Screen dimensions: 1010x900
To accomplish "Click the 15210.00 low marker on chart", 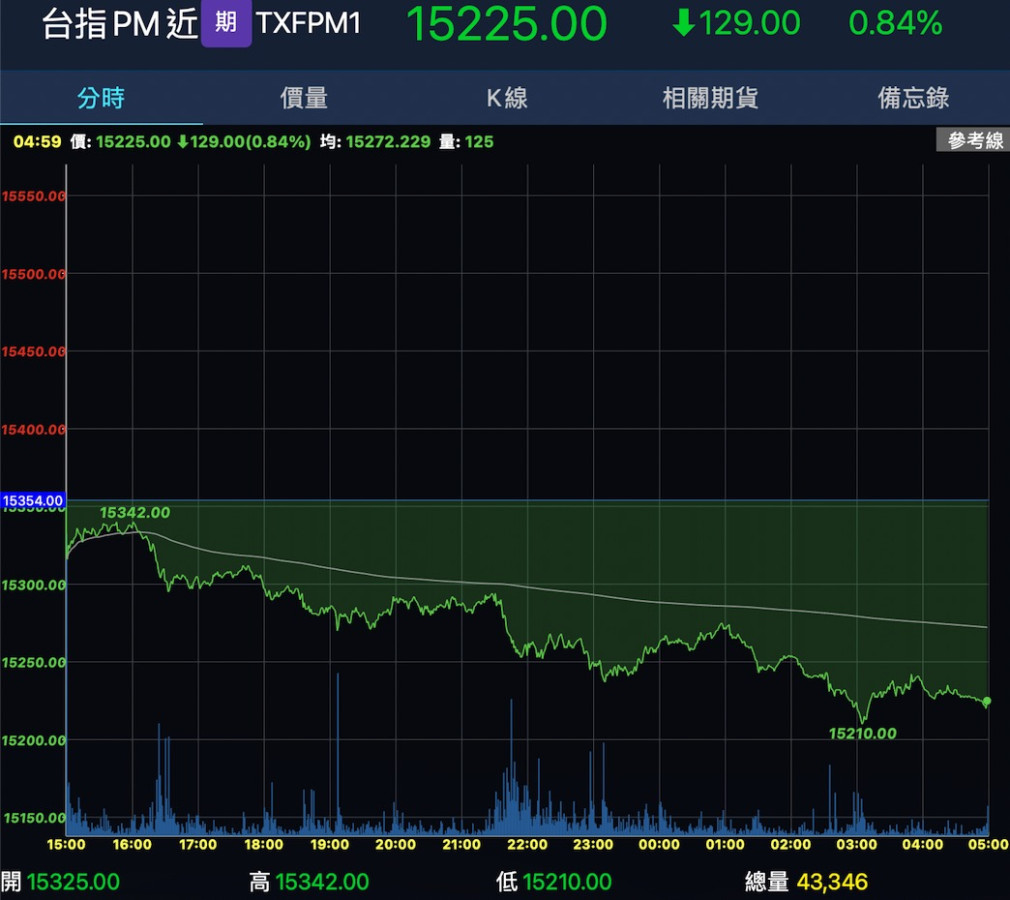I will 862,733.
